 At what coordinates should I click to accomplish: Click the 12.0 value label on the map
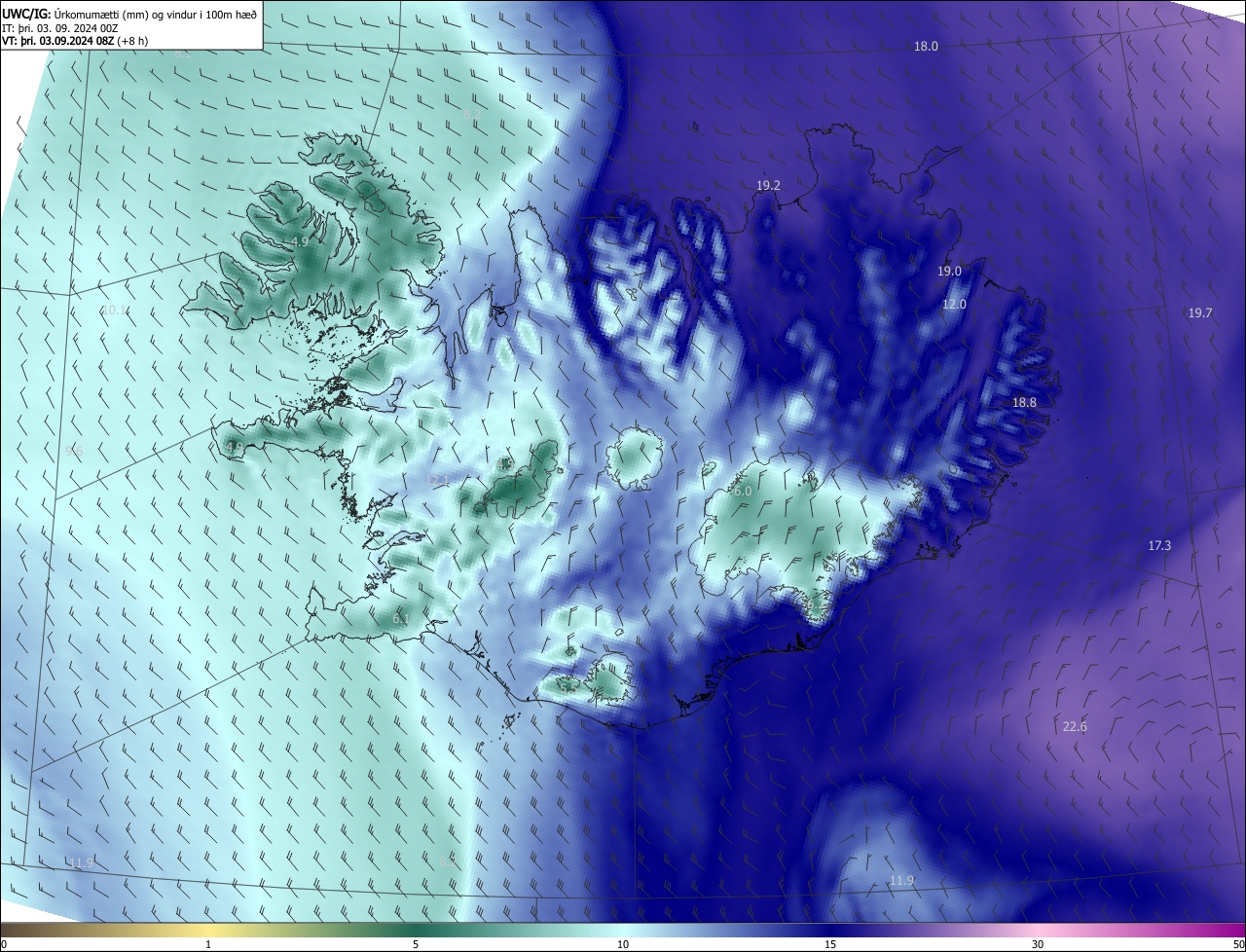click(x=954, y=305)
